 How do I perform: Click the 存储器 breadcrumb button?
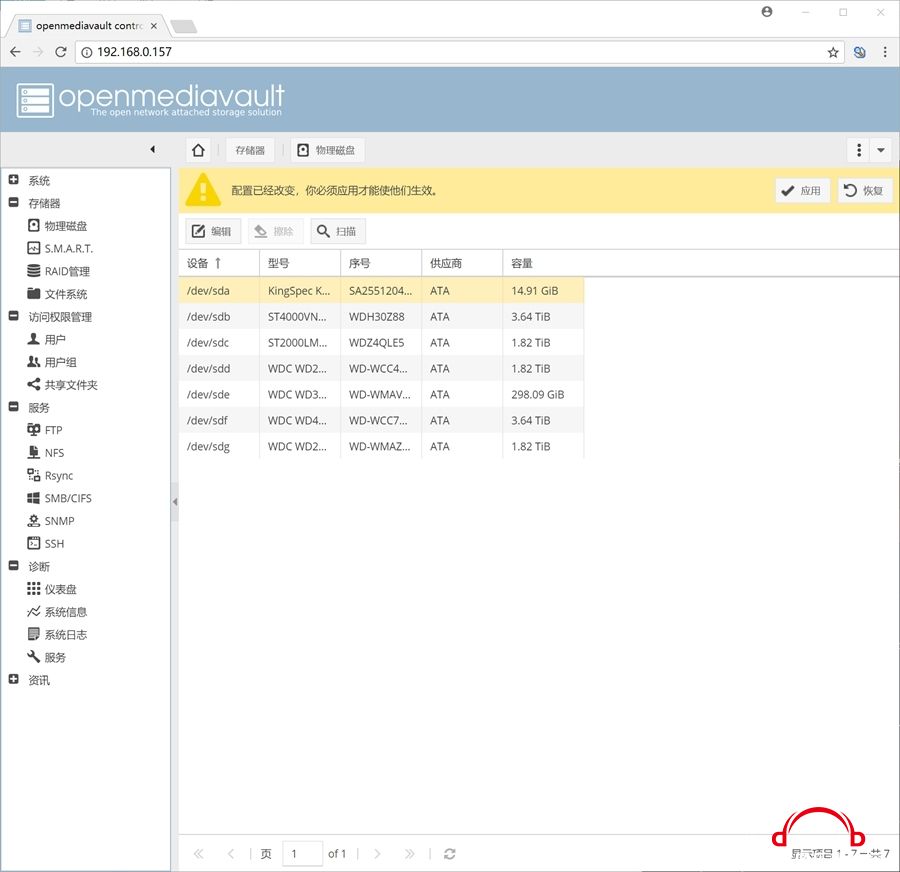[x=250, y=150]
